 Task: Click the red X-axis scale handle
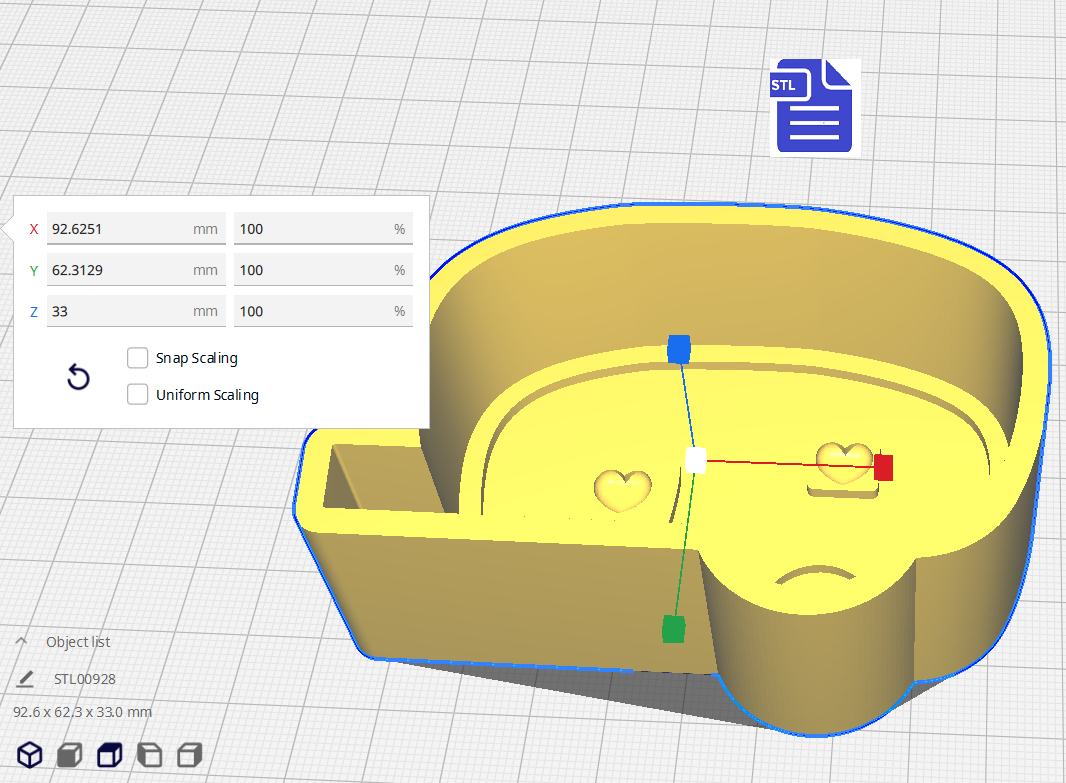coord(883,467)
